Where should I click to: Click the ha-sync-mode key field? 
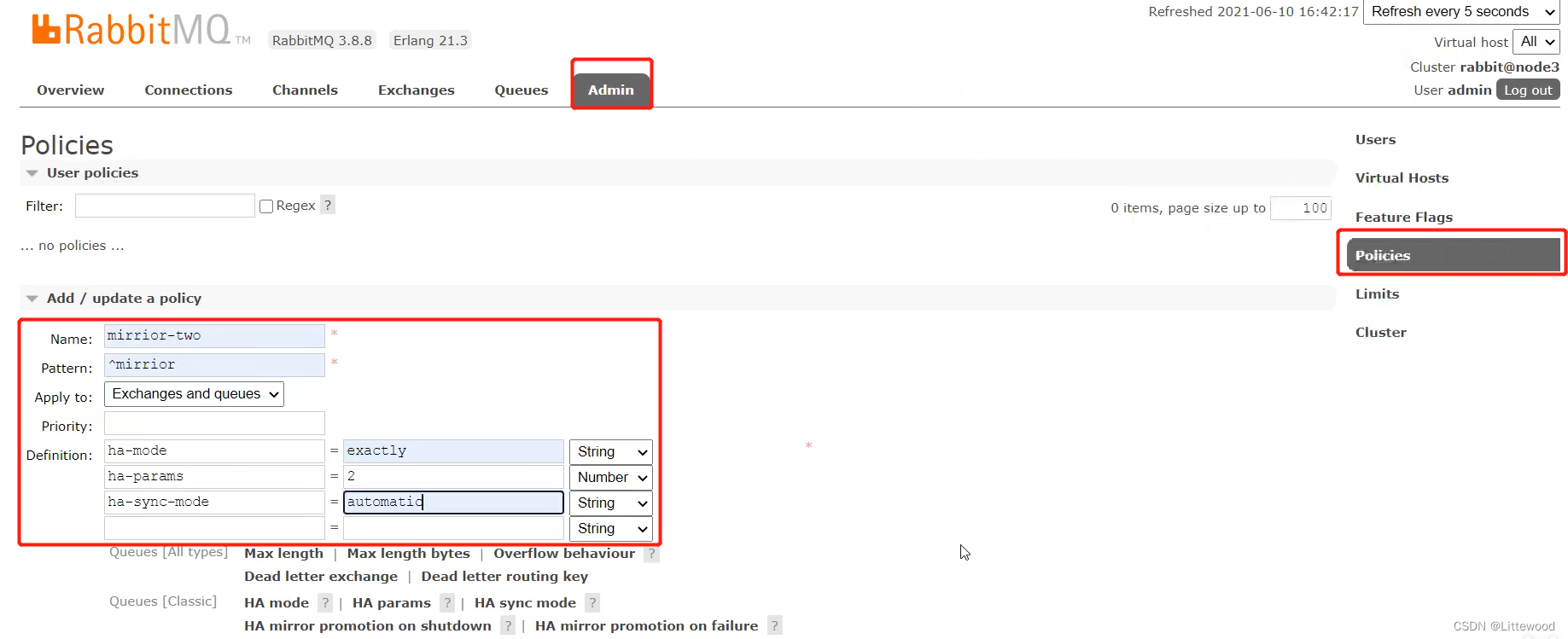click(x=214, y=502)
